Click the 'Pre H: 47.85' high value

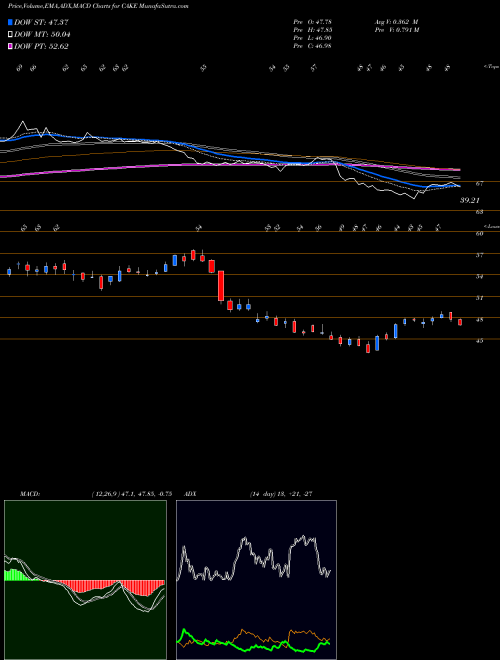pos(313,29)
